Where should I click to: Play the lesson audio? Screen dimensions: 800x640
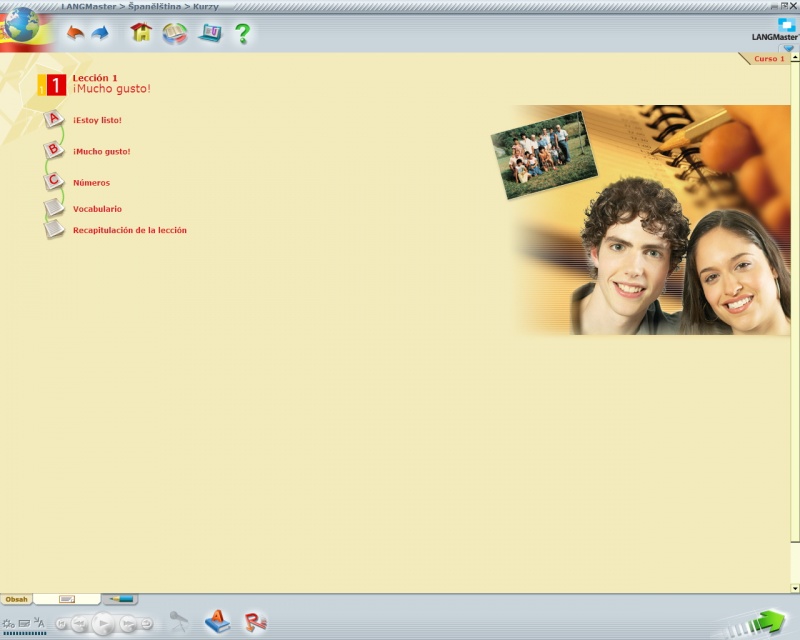(103, 623)
